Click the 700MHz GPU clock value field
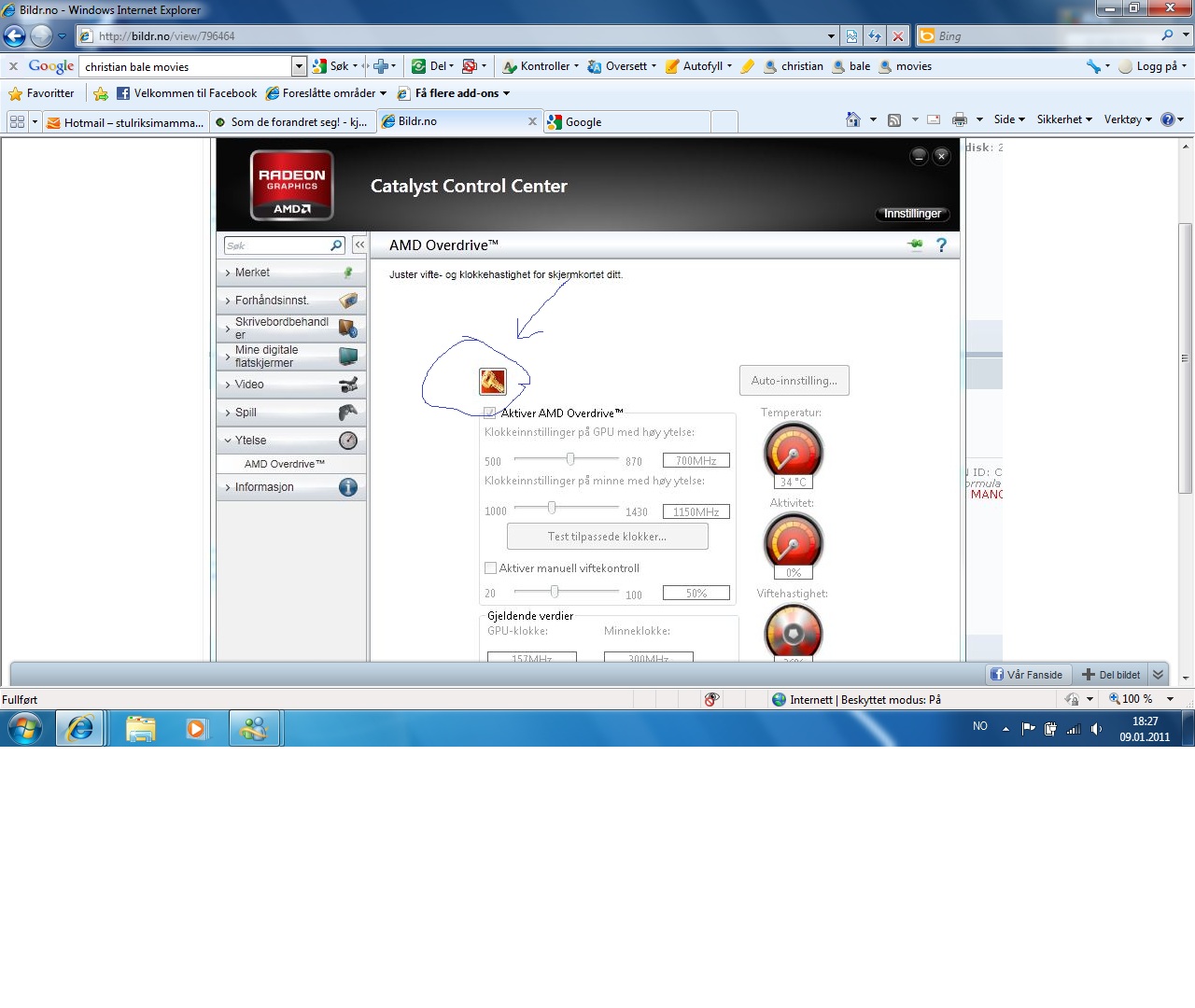 (x=696, y=460)
